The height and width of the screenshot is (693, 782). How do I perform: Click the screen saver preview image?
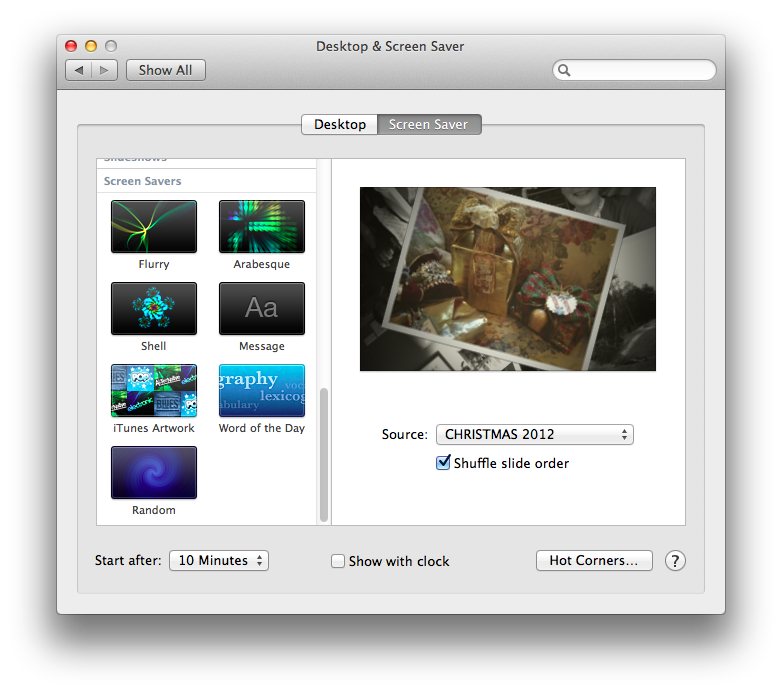point(508,279)
